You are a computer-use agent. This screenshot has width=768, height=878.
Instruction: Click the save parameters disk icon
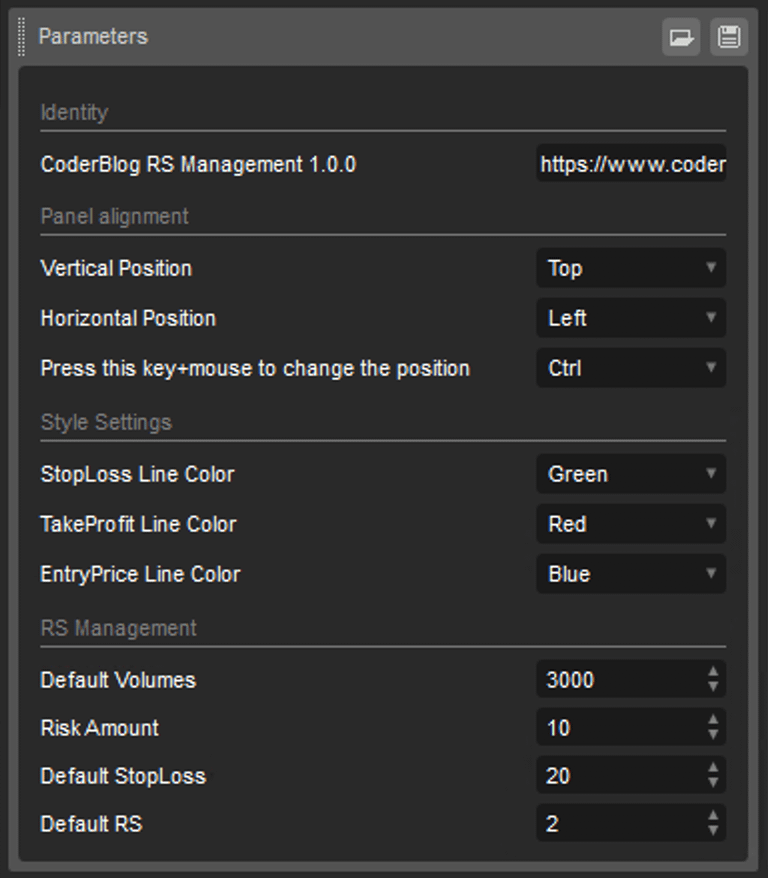tap(729, 37)
